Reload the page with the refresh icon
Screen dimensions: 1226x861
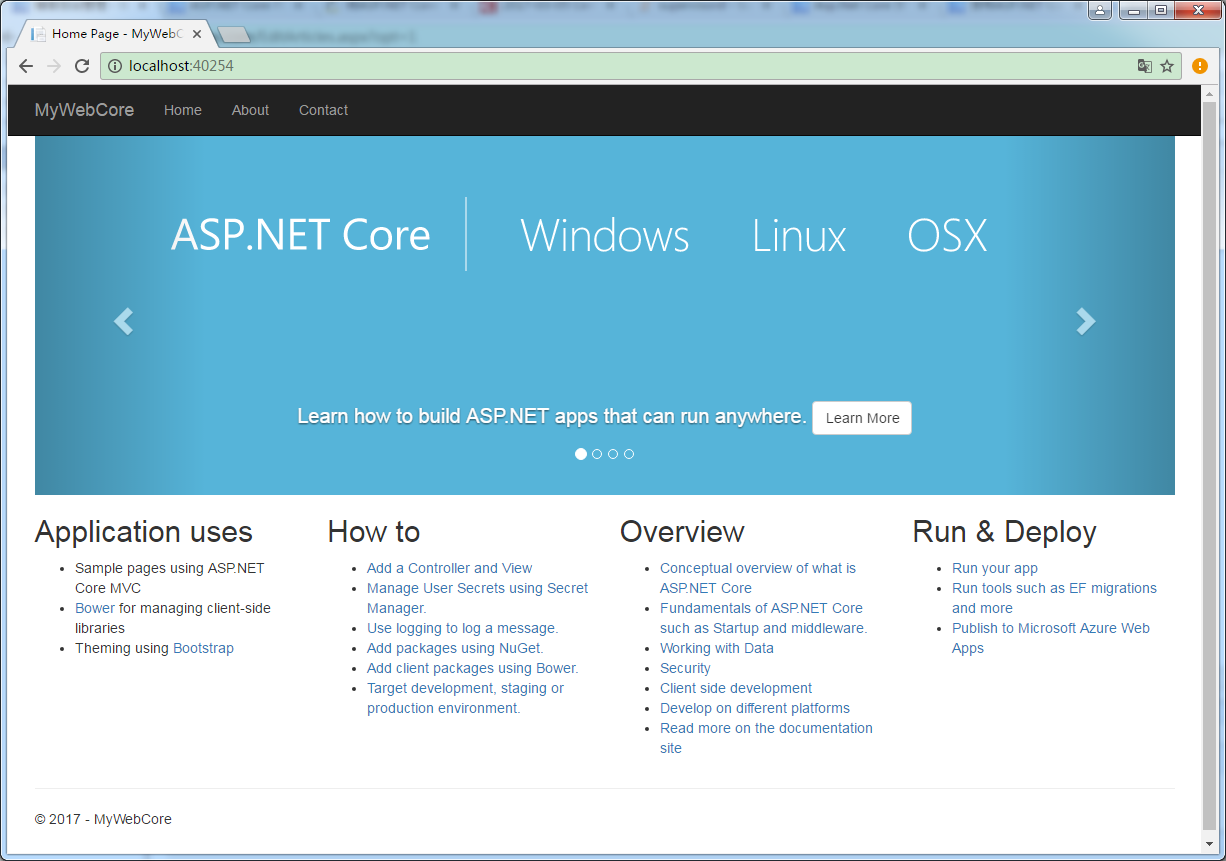pyautogui.click(x=82, y=66)
